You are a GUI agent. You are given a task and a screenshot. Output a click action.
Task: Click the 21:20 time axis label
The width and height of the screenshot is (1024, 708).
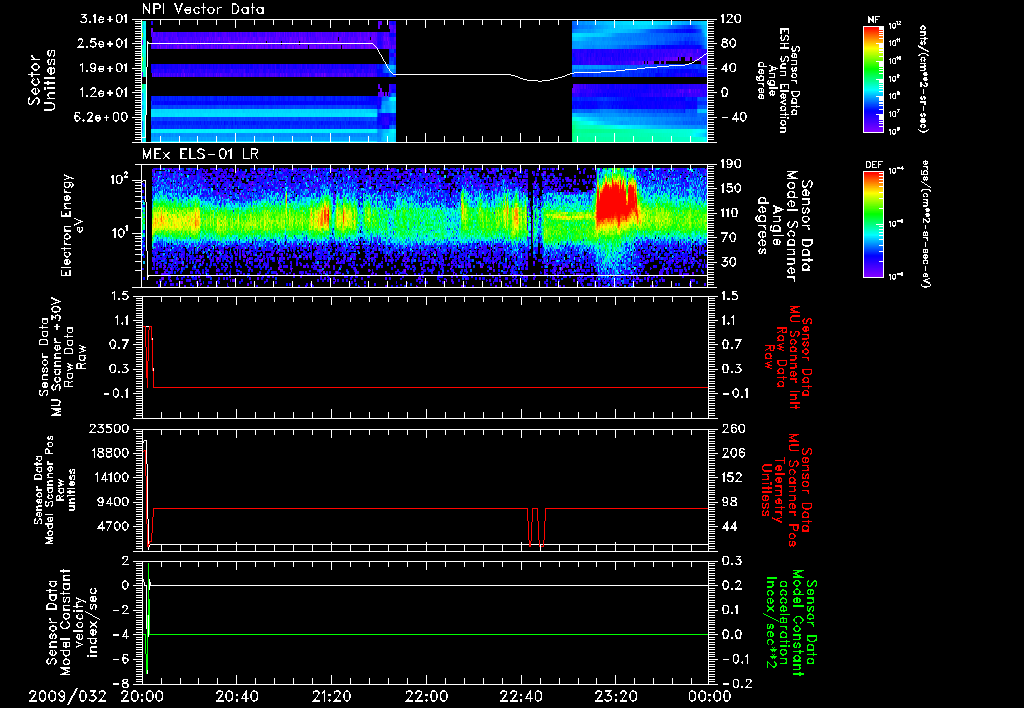tap(331, 695)
